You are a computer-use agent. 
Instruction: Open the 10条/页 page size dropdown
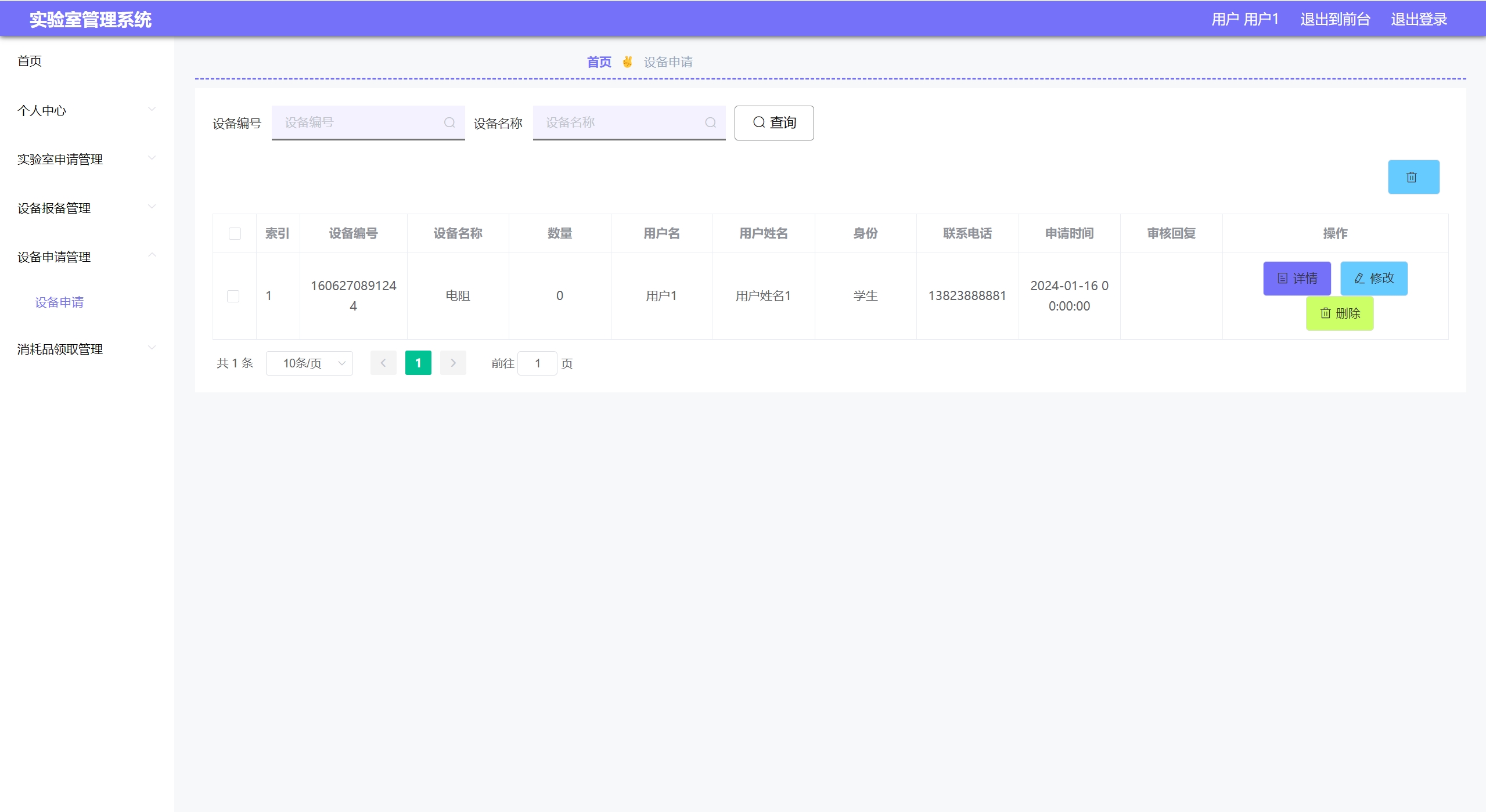pyautogui.click(x=310, y=363)
